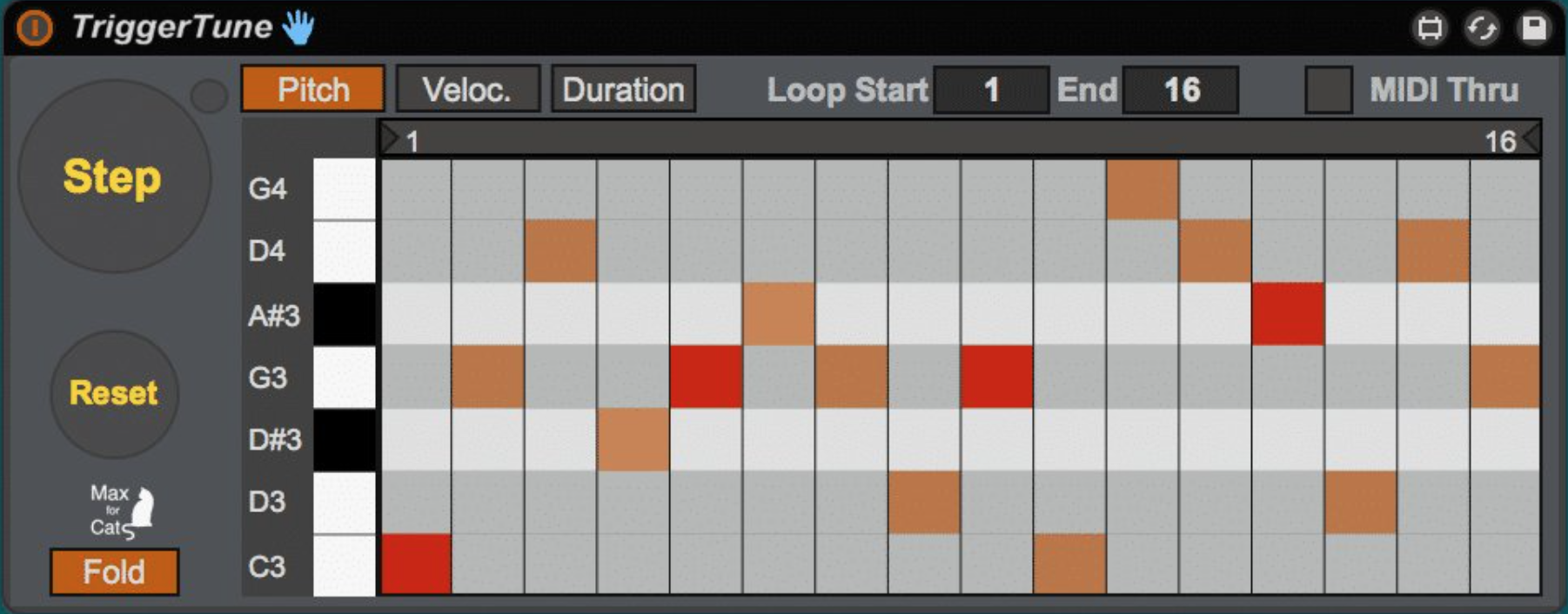The height and width of the screenshot is (614, 1568).
Task: Click the loop start triangle marker
Action: coord(391,139)
